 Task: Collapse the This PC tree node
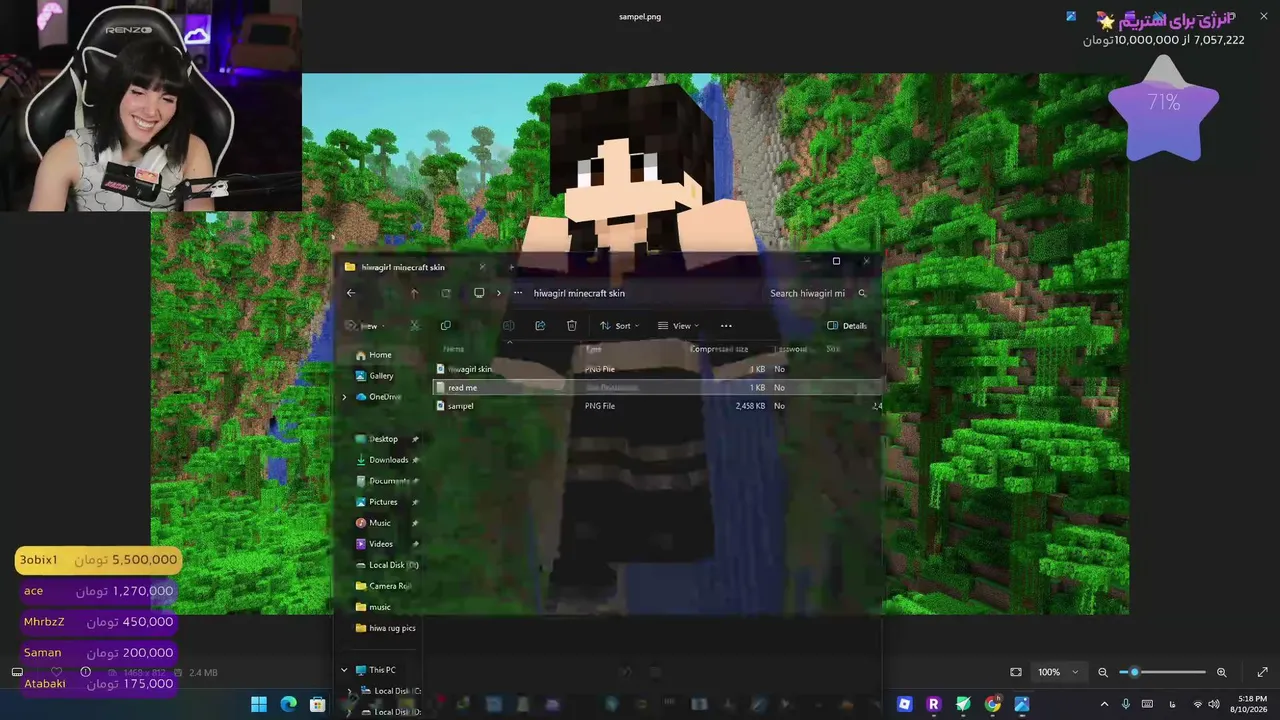[345, 670]
